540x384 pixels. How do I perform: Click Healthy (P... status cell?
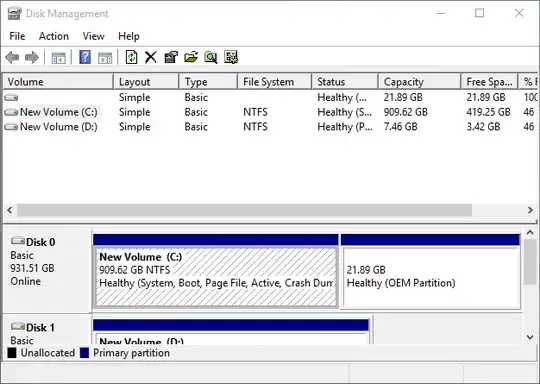point(345,127)
